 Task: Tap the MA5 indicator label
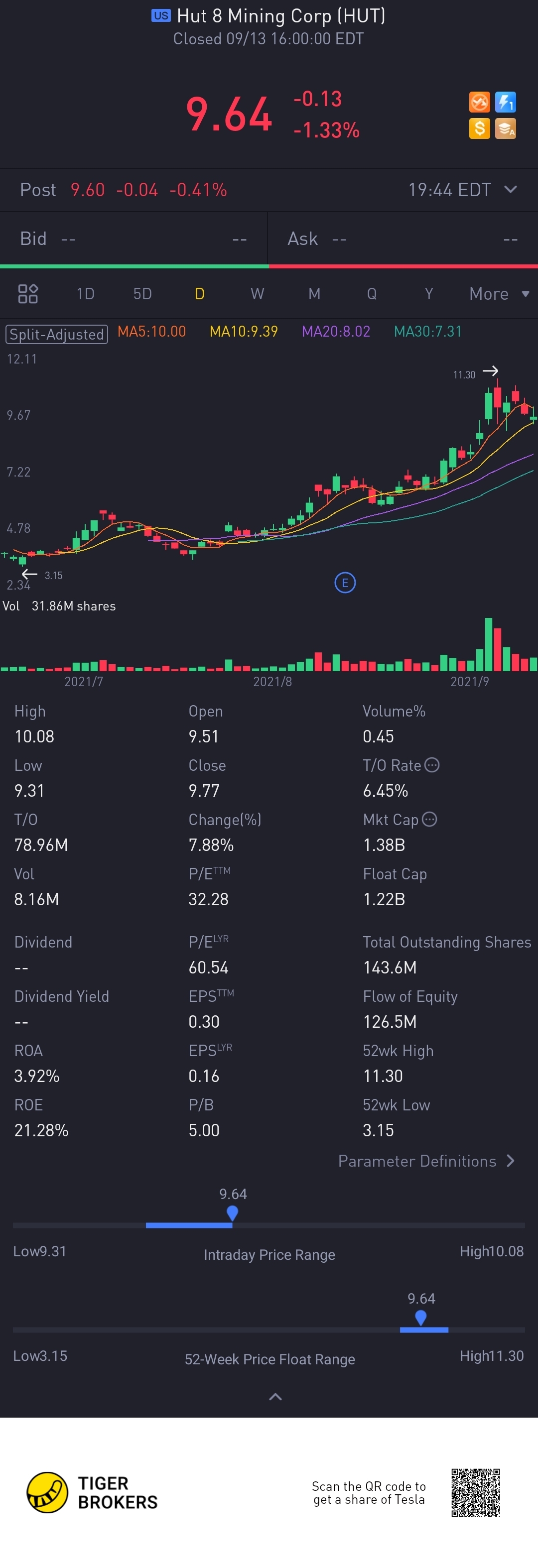pyautogui.click(x=152, y=332)
